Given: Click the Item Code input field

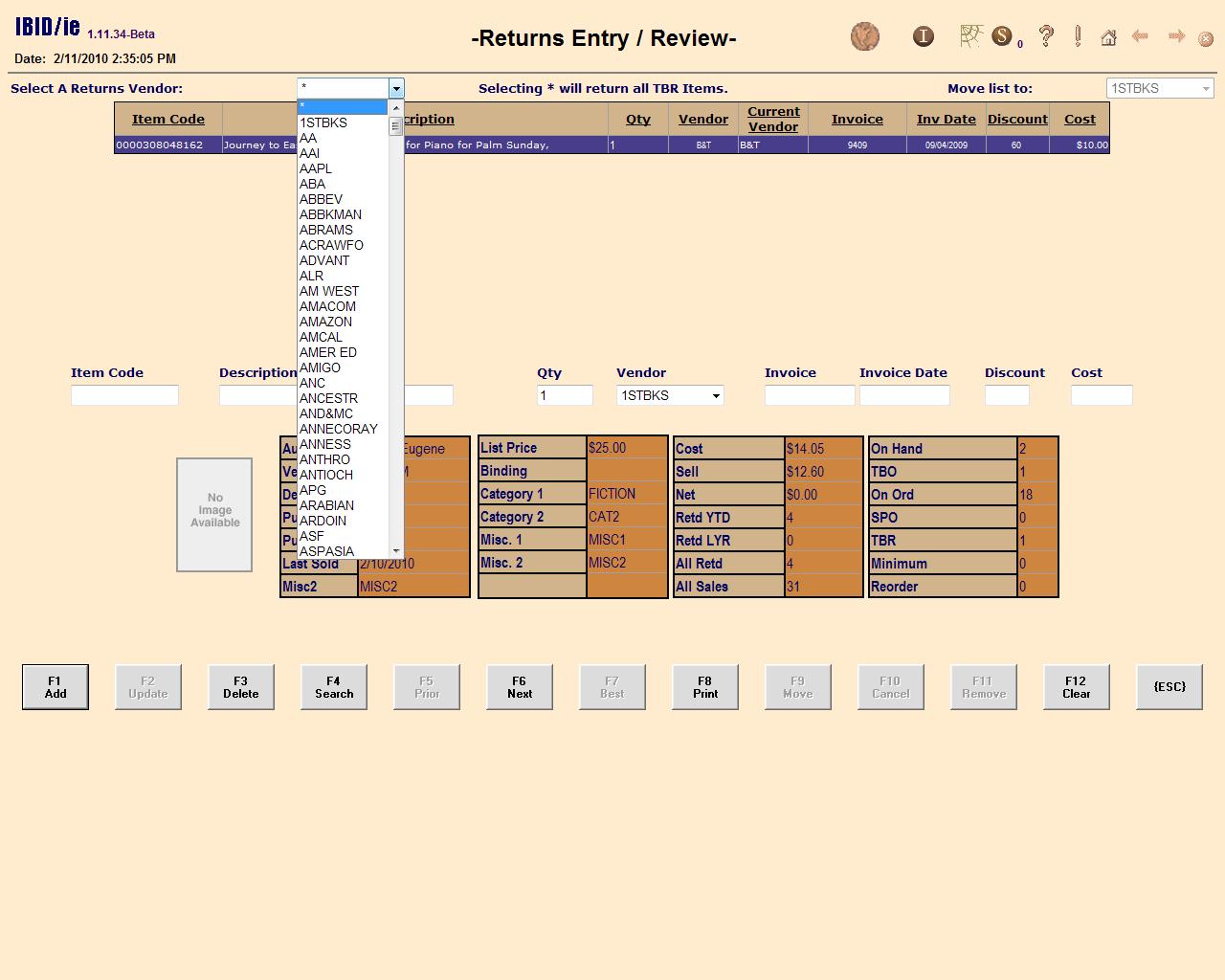Looking at the screenshot, I should 124,395.
